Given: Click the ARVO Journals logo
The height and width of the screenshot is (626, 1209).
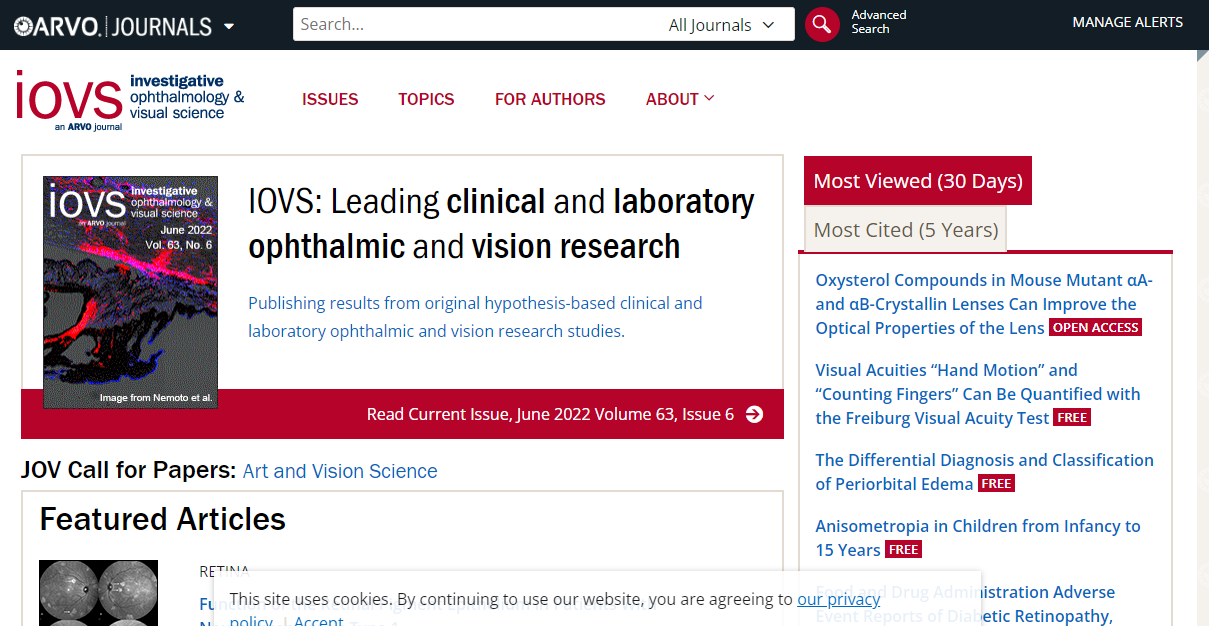Looking at the screenshot, I should point(112,26).
